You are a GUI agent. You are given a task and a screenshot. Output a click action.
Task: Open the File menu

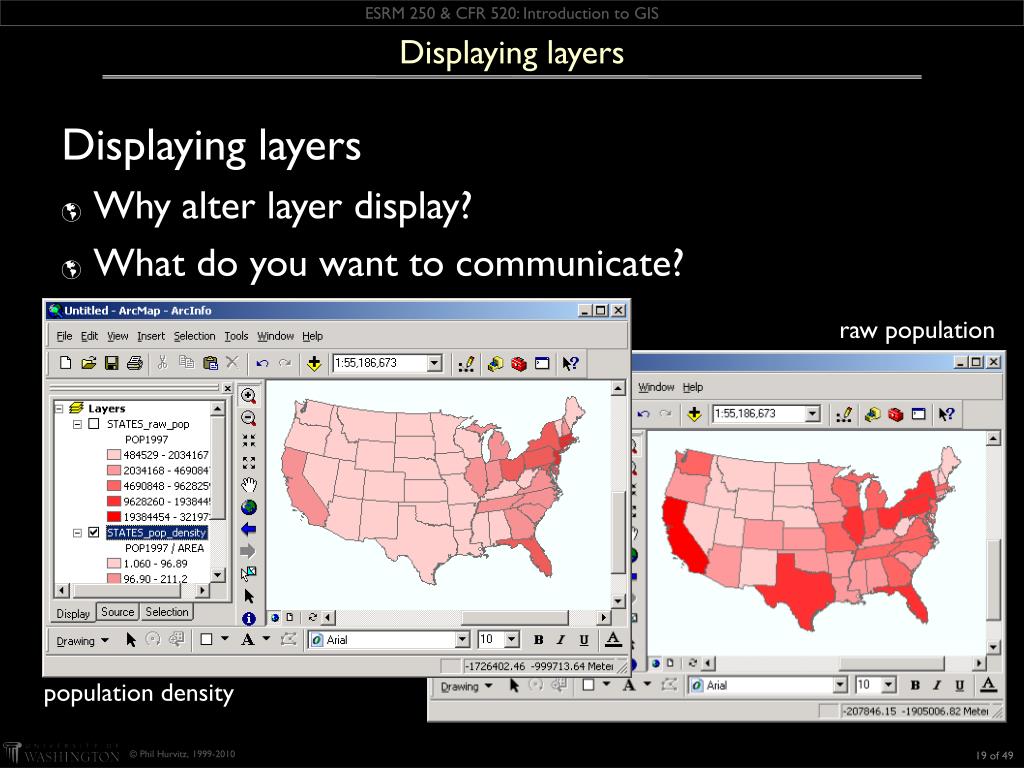pos(65,336)
